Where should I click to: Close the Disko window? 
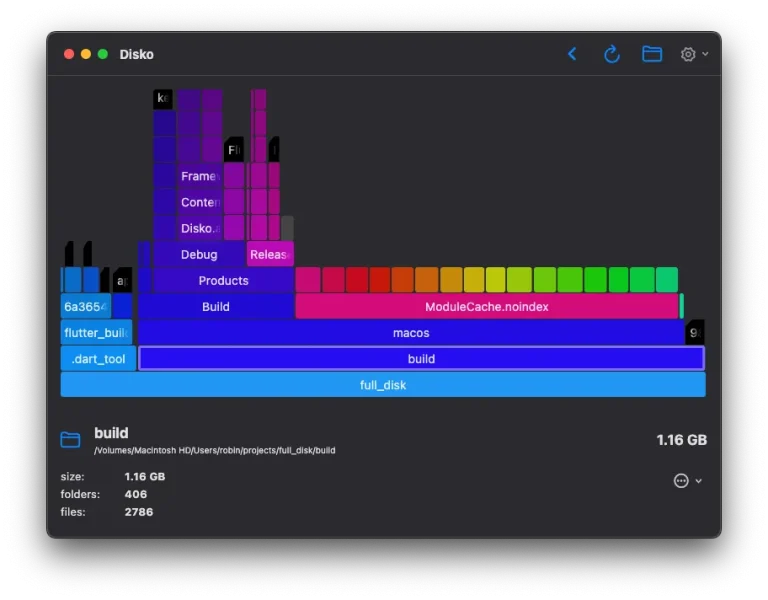tap(69, 54)
